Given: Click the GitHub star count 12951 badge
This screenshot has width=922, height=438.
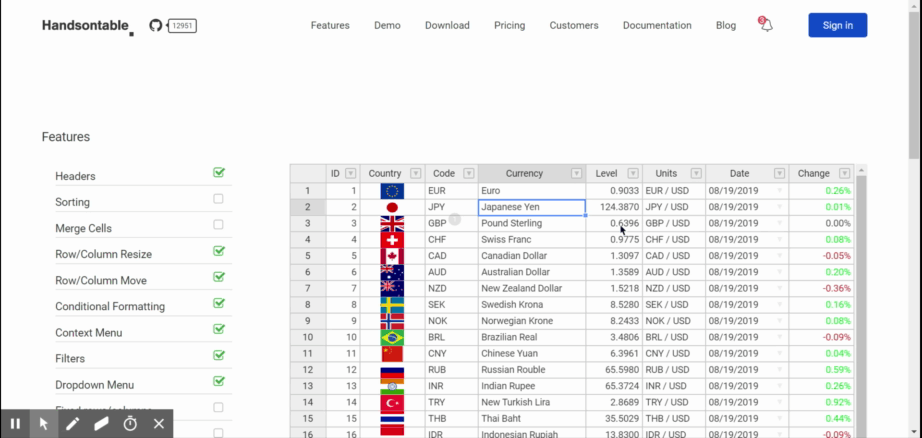Looking at the screenshot, I should tap(182, 25).
